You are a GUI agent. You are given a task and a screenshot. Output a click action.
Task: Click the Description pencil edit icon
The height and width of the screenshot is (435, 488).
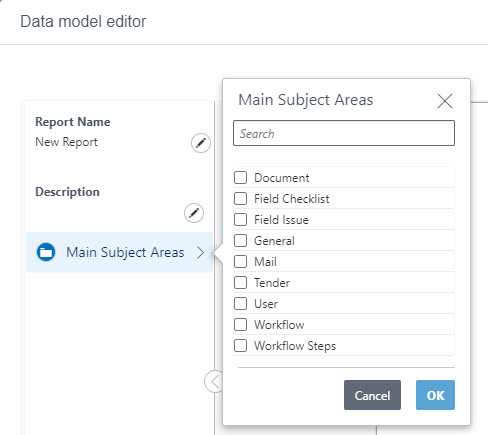click(194, 213)
